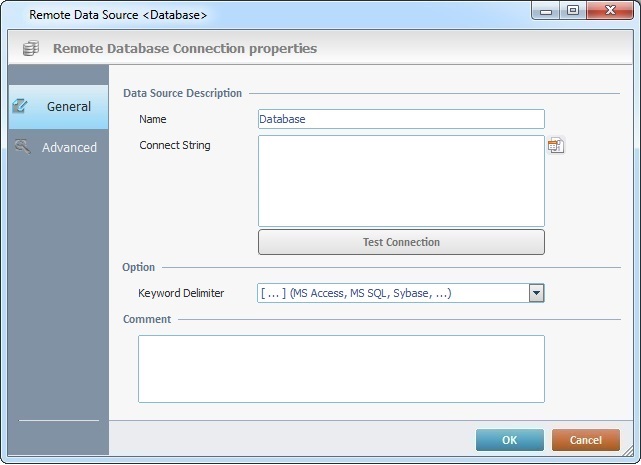
Task: Focus the Connect String text area
Action: [400, 181]
